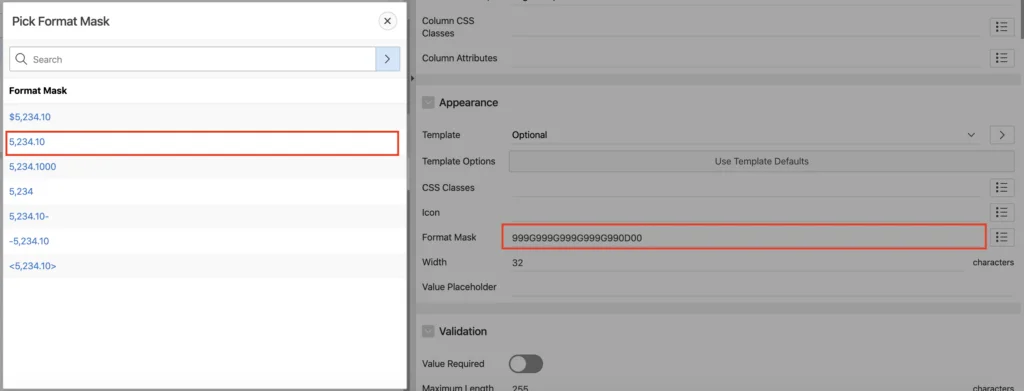Image resolution: width=1024 pixels, height=391 pixels.
Task: Open list icon for Column Attributes
Action: [x=1001, y=57]
